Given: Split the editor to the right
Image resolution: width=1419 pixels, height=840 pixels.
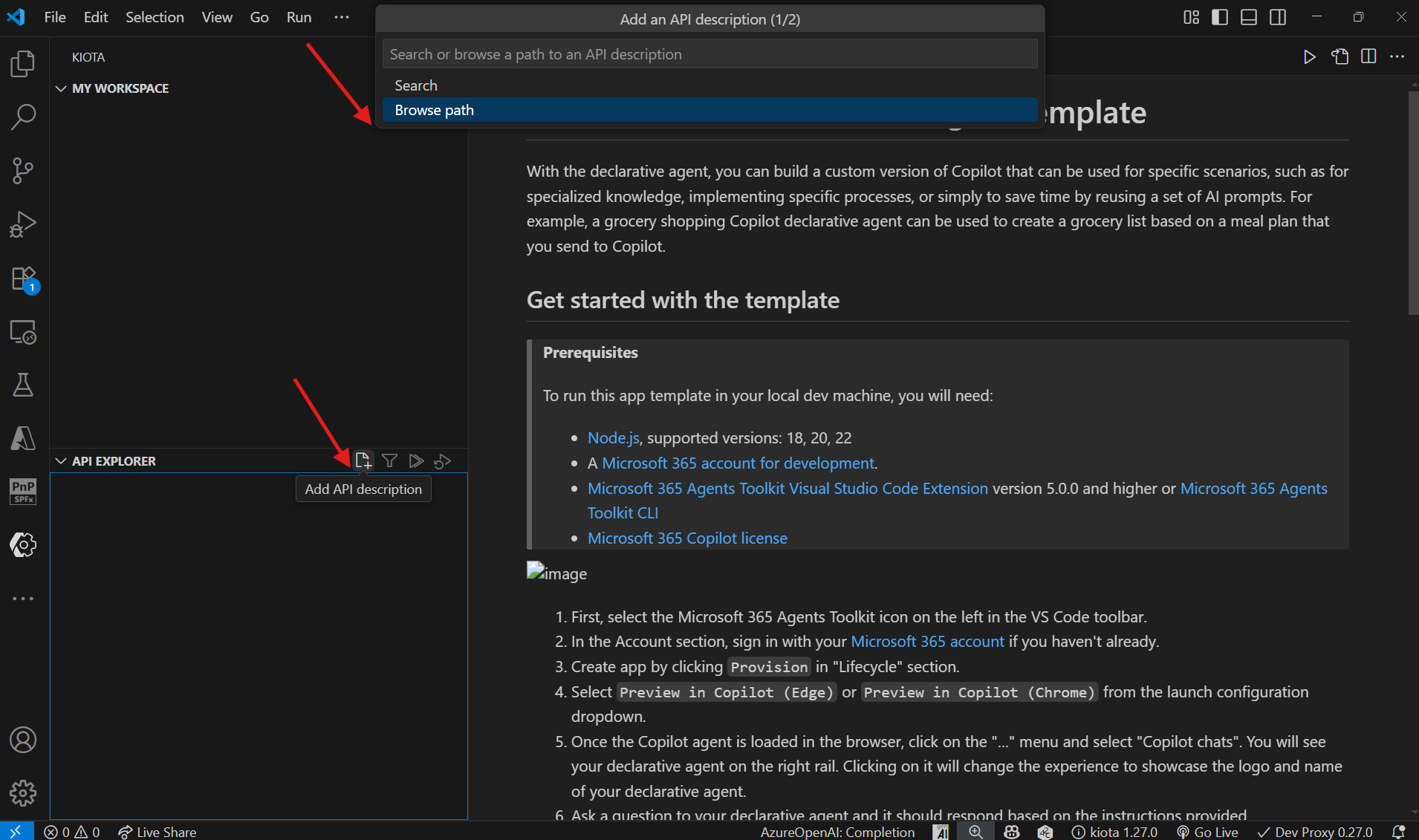Looking at the screenshot, I should pyautogui.click(x=1368, y=56).
